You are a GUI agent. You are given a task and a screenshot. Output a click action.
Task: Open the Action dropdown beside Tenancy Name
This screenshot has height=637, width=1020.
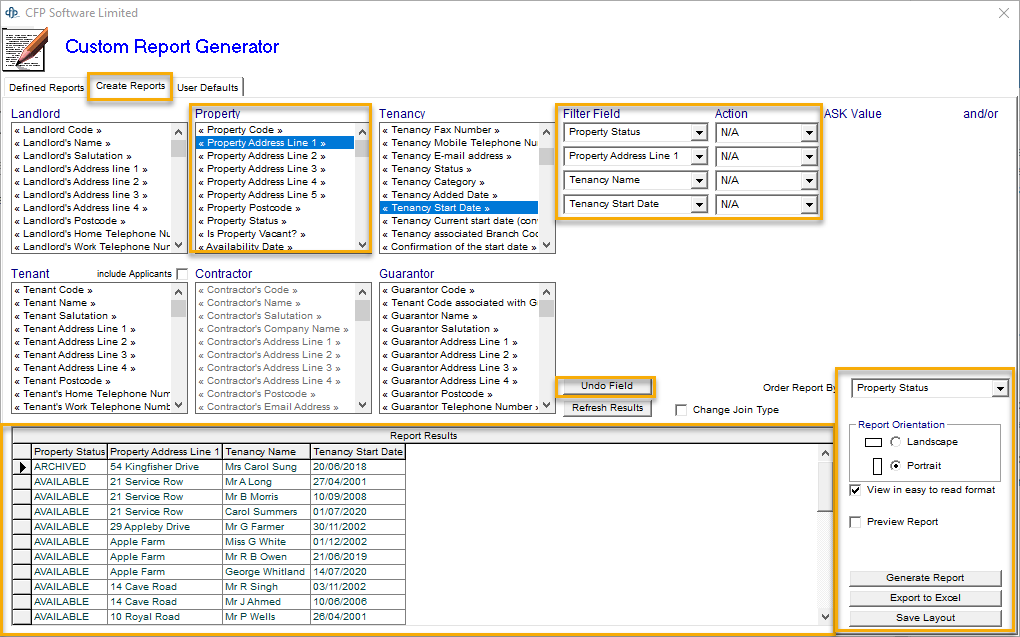[809, 181]
